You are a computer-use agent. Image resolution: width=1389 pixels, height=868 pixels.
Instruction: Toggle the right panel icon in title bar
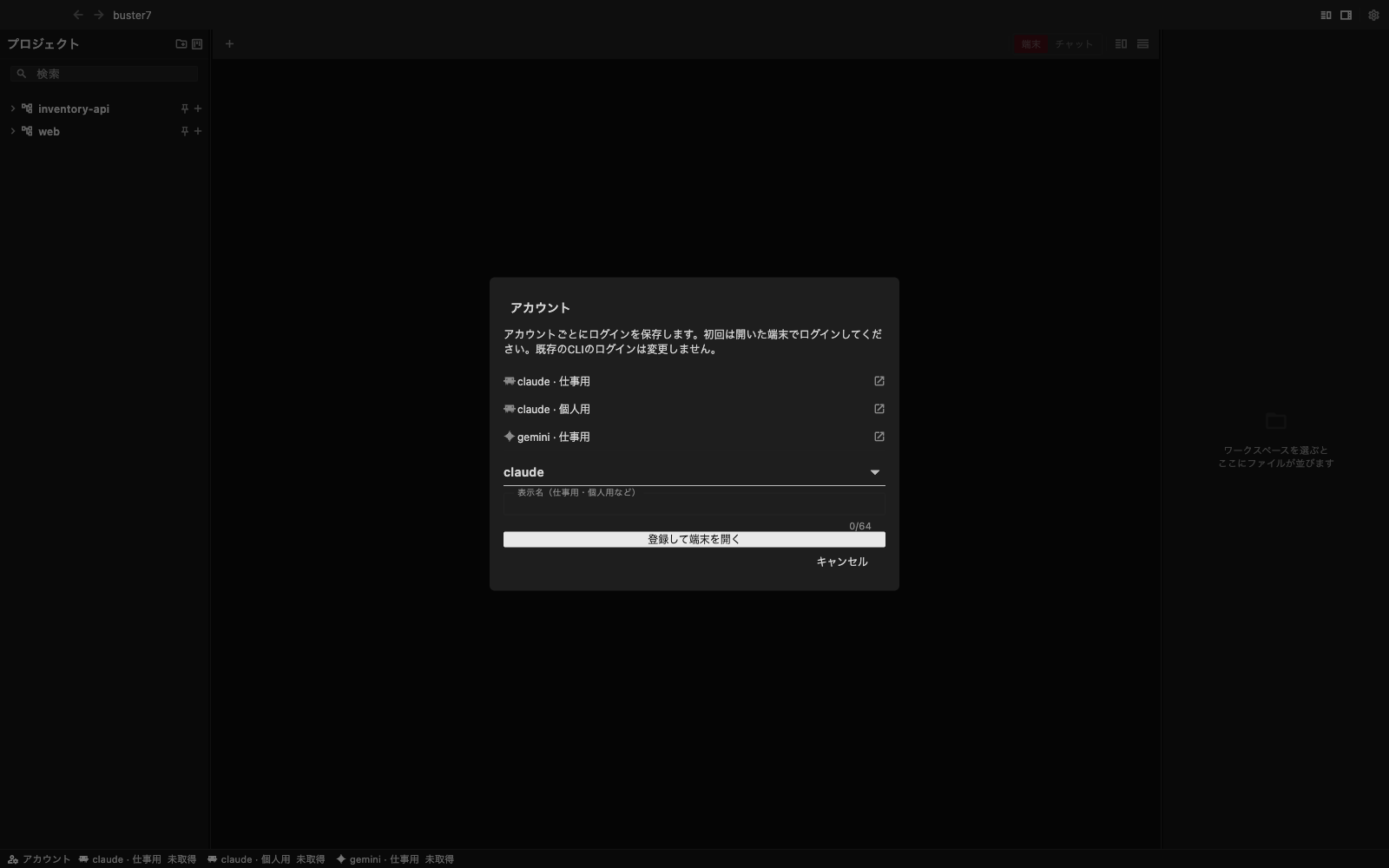(x=1346, y=15)
